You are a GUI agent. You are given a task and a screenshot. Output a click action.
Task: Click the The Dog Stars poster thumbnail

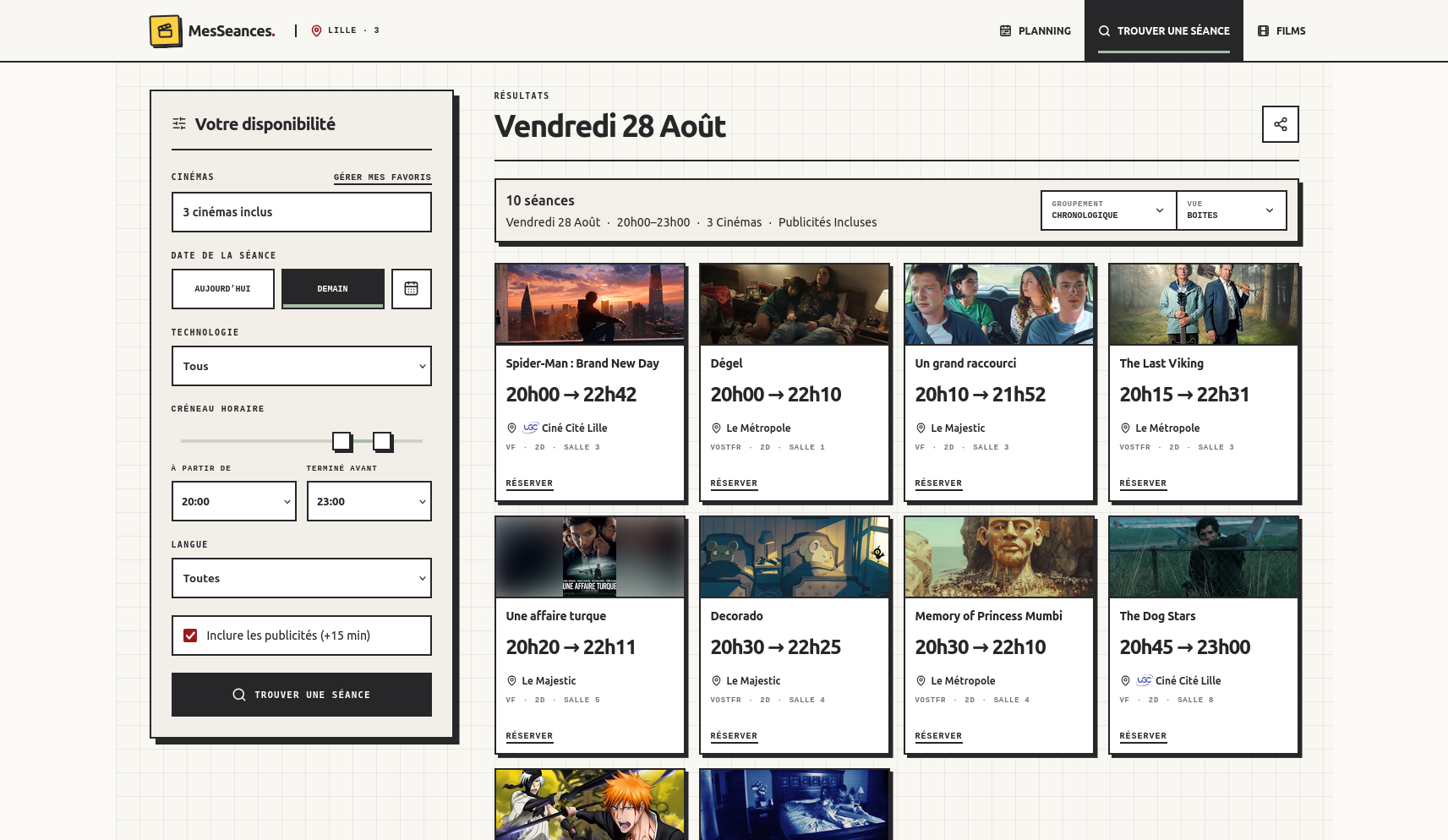tap(1204, 557)
